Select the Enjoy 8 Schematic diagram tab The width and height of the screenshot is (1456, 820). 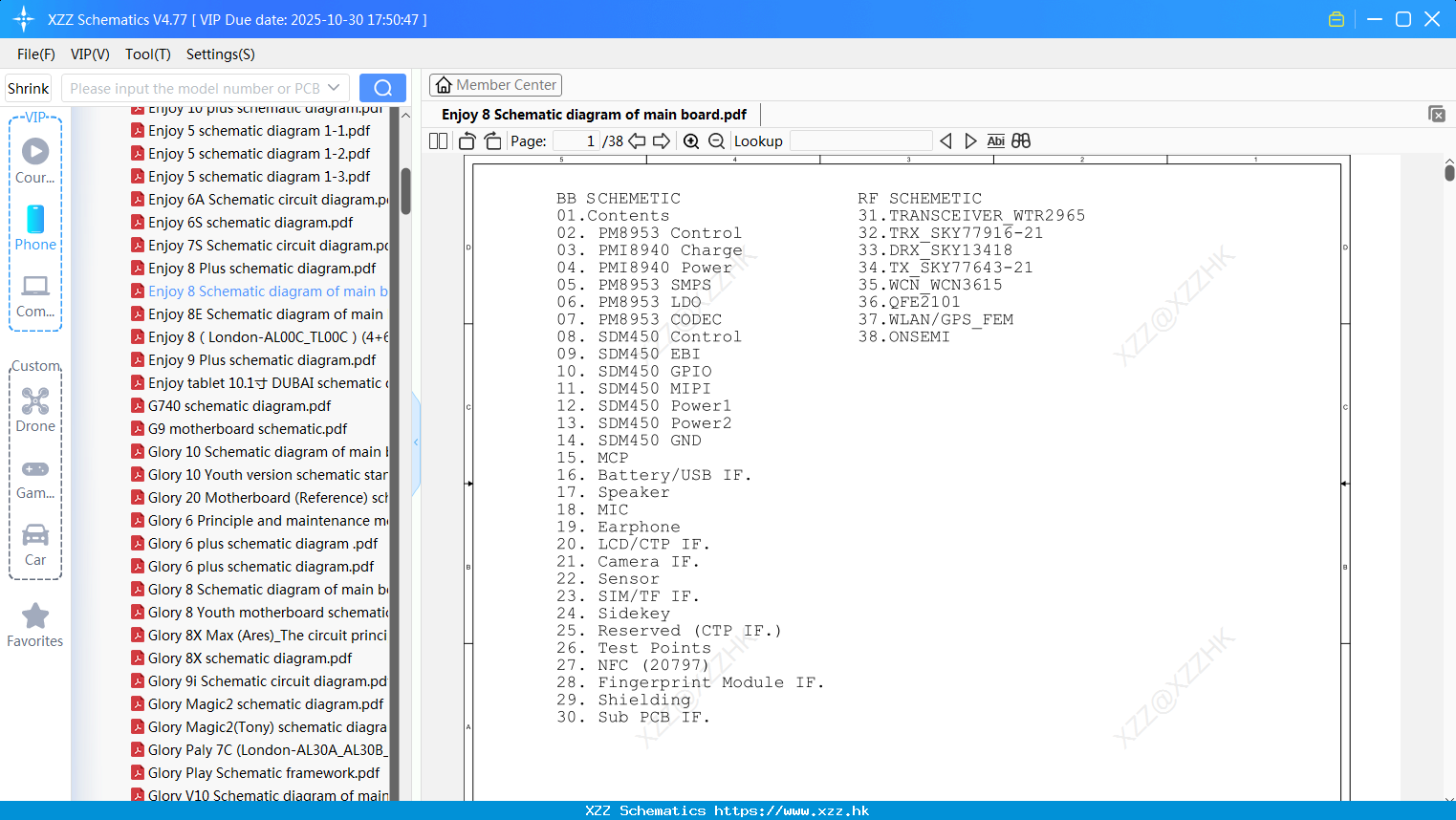594,114
